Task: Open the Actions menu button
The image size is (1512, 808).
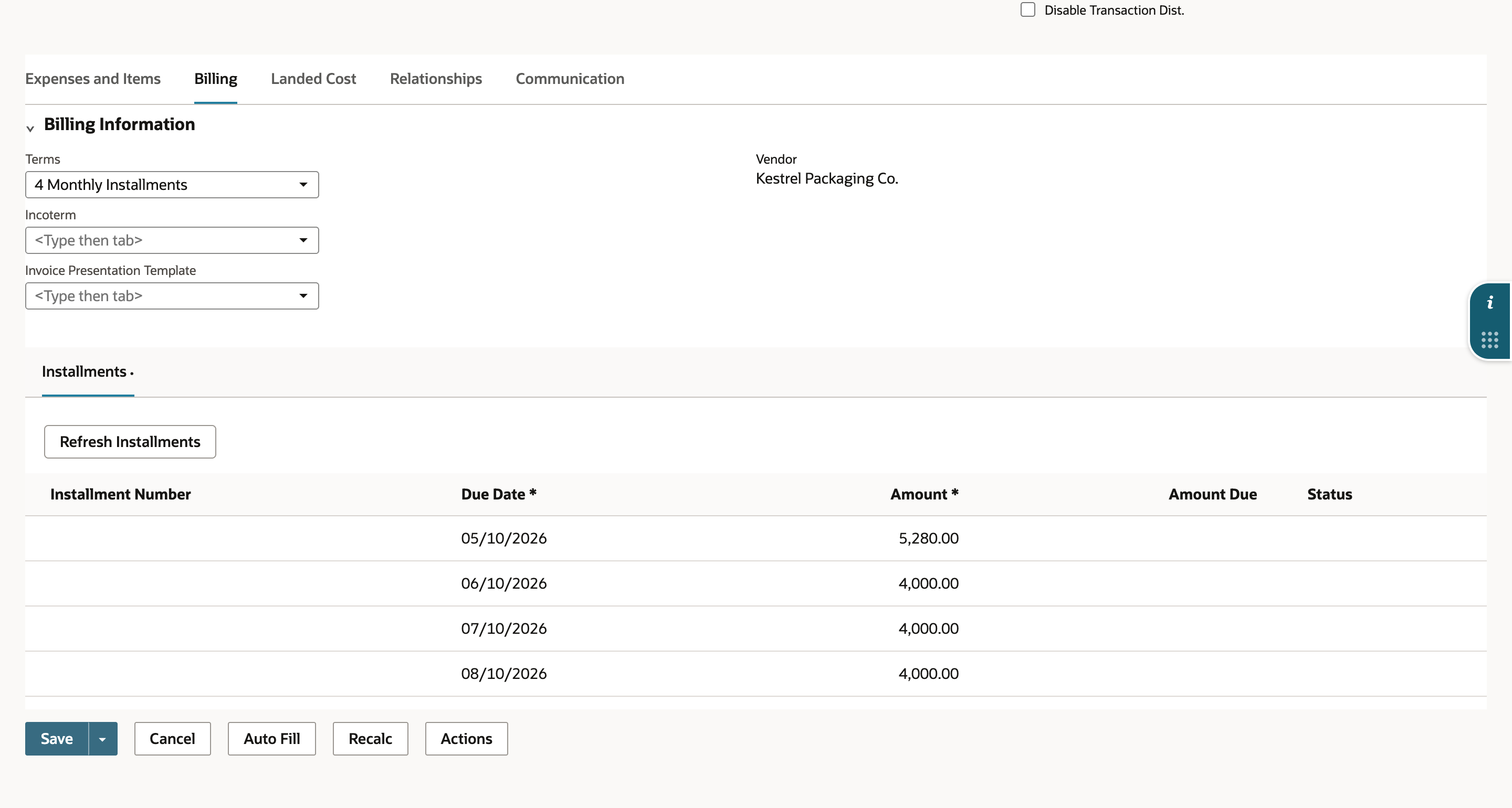Action: point(467,739)
